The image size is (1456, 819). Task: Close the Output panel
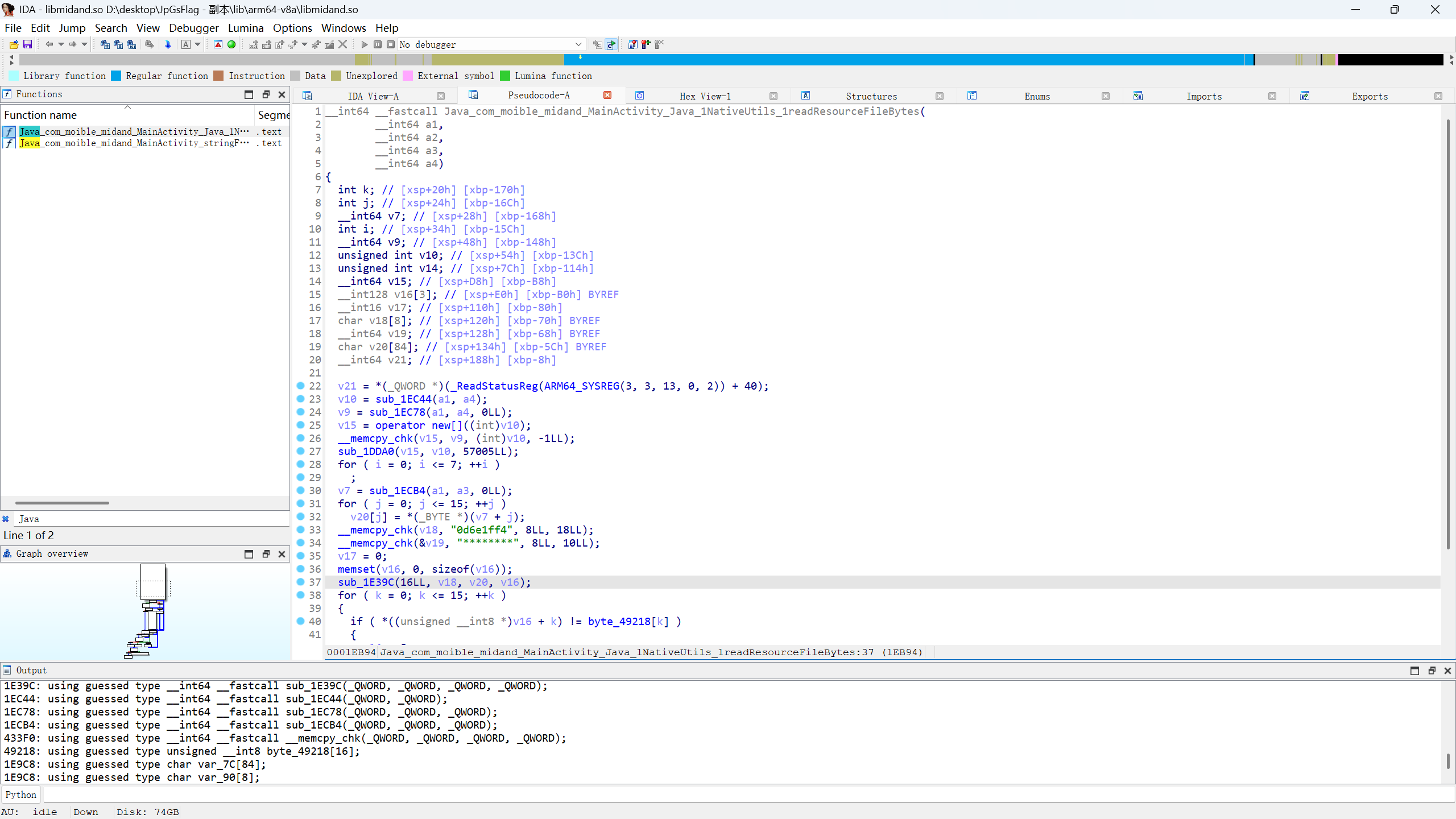(1447, 671)
